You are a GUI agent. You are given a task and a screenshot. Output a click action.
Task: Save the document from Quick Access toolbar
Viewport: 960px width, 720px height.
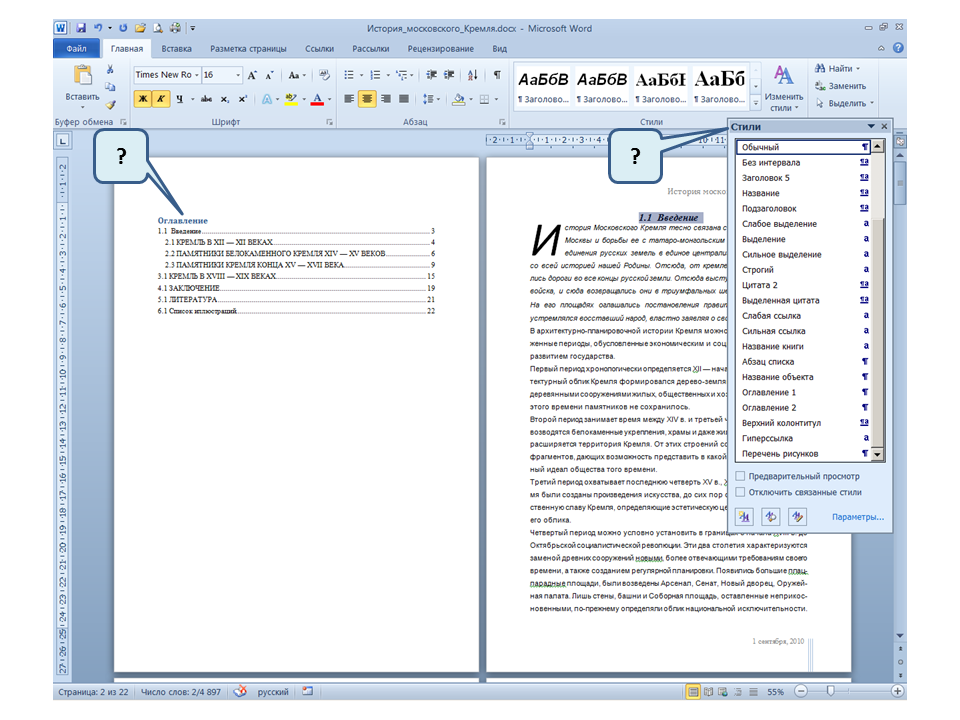81,28
